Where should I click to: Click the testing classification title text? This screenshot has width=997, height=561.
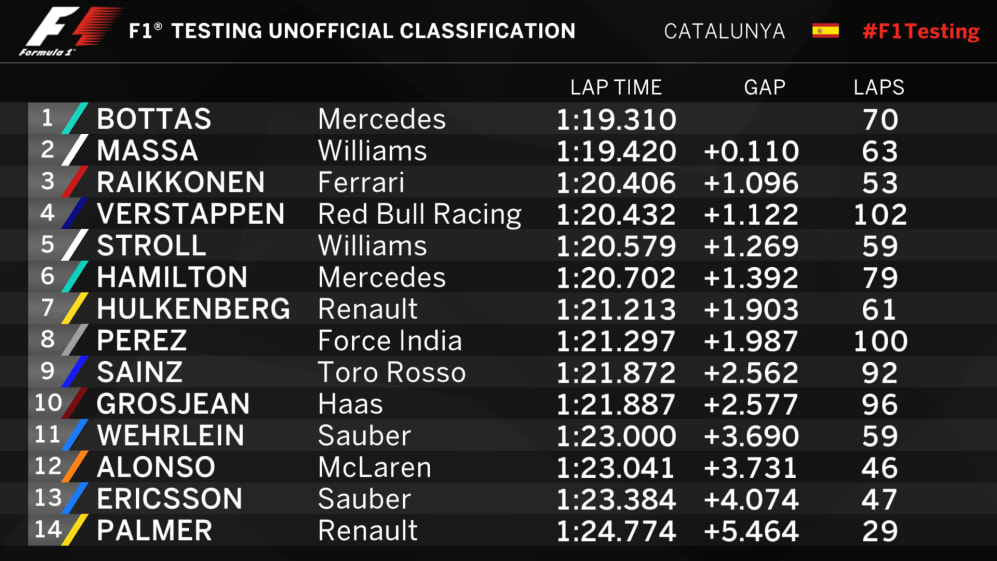[x=352, y=31]
